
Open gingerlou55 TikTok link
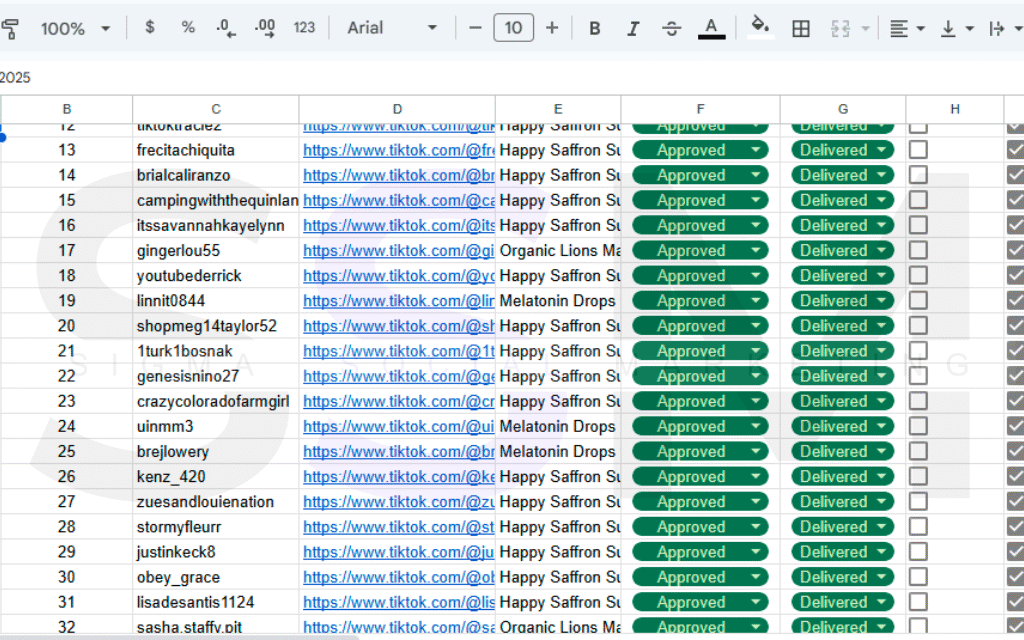(x=398, y=251)
